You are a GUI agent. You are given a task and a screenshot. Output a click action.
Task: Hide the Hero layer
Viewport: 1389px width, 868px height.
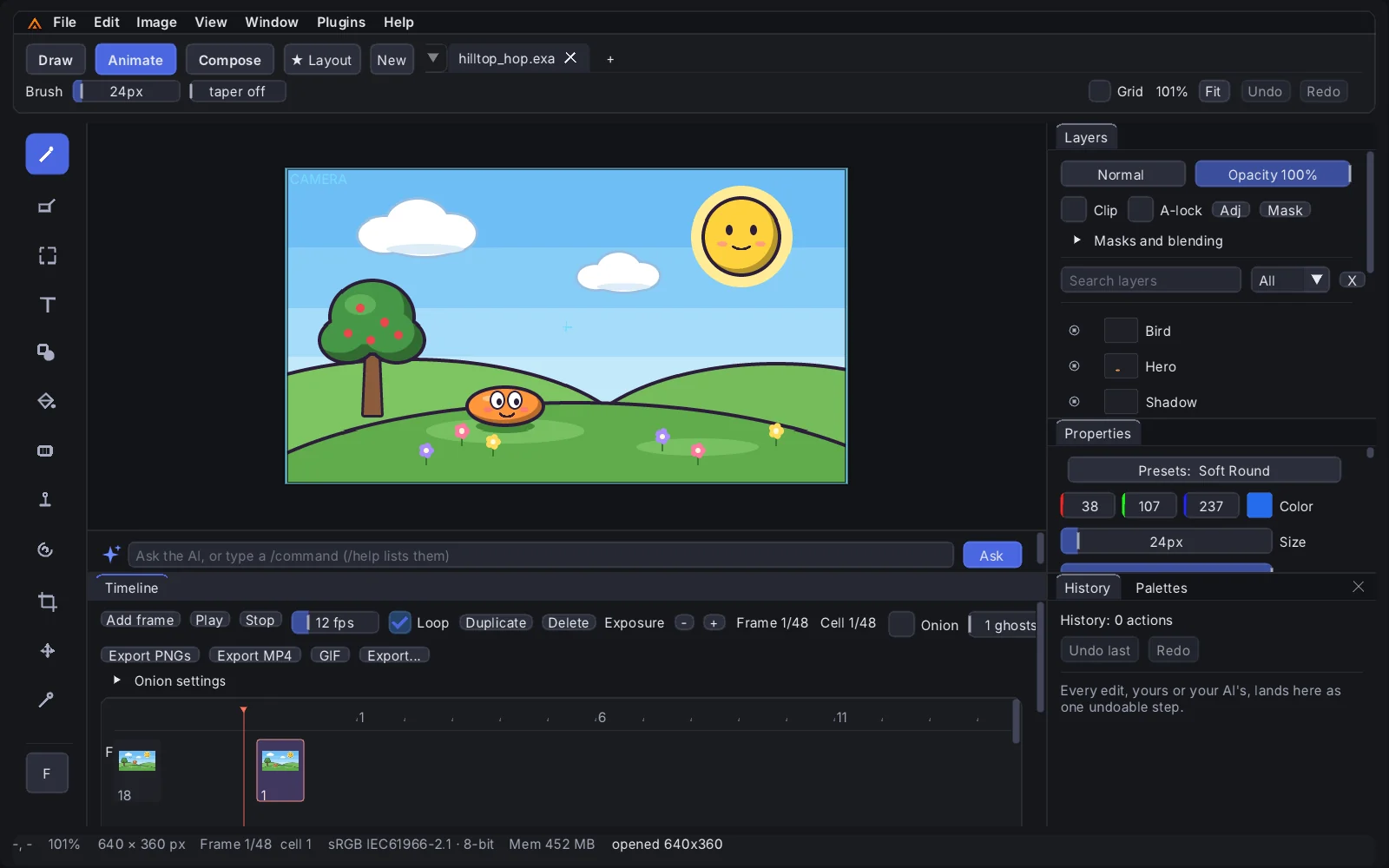click(x=1074, y=366)
